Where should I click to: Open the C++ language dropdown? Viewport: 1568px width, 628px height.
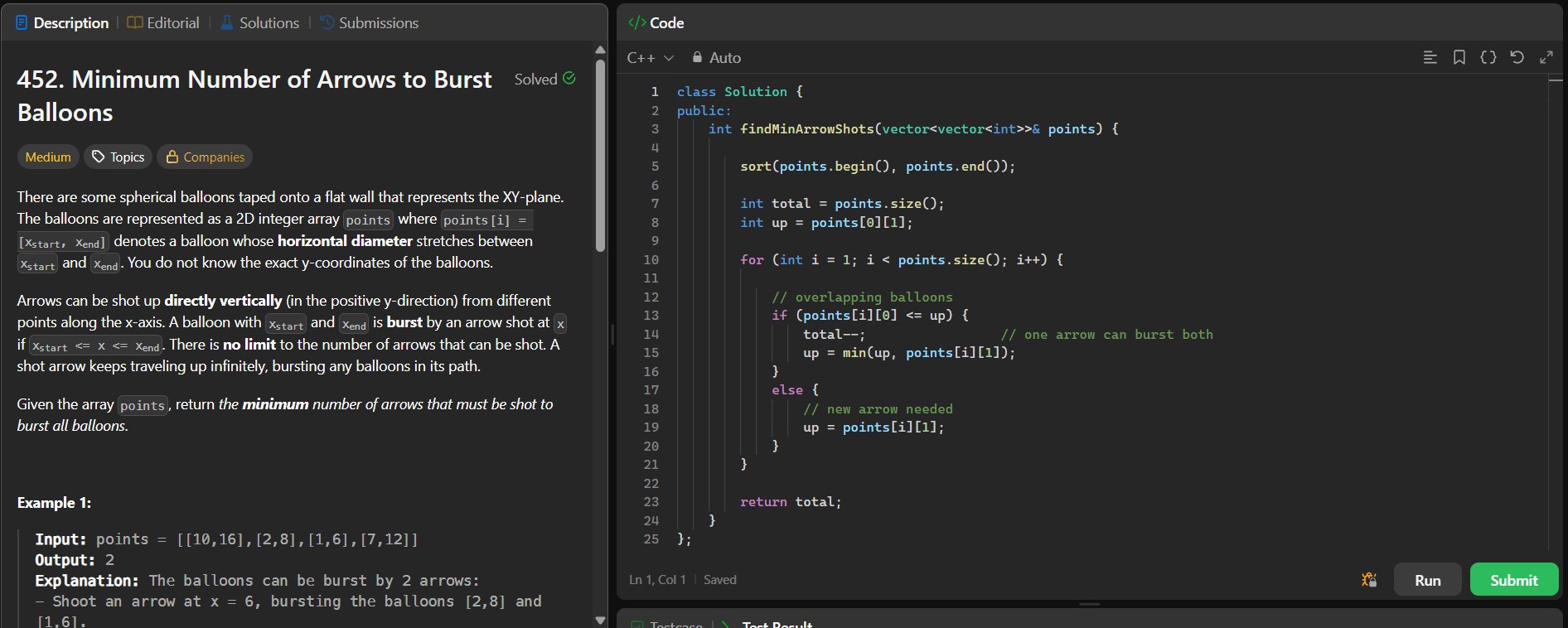[650, 57]
